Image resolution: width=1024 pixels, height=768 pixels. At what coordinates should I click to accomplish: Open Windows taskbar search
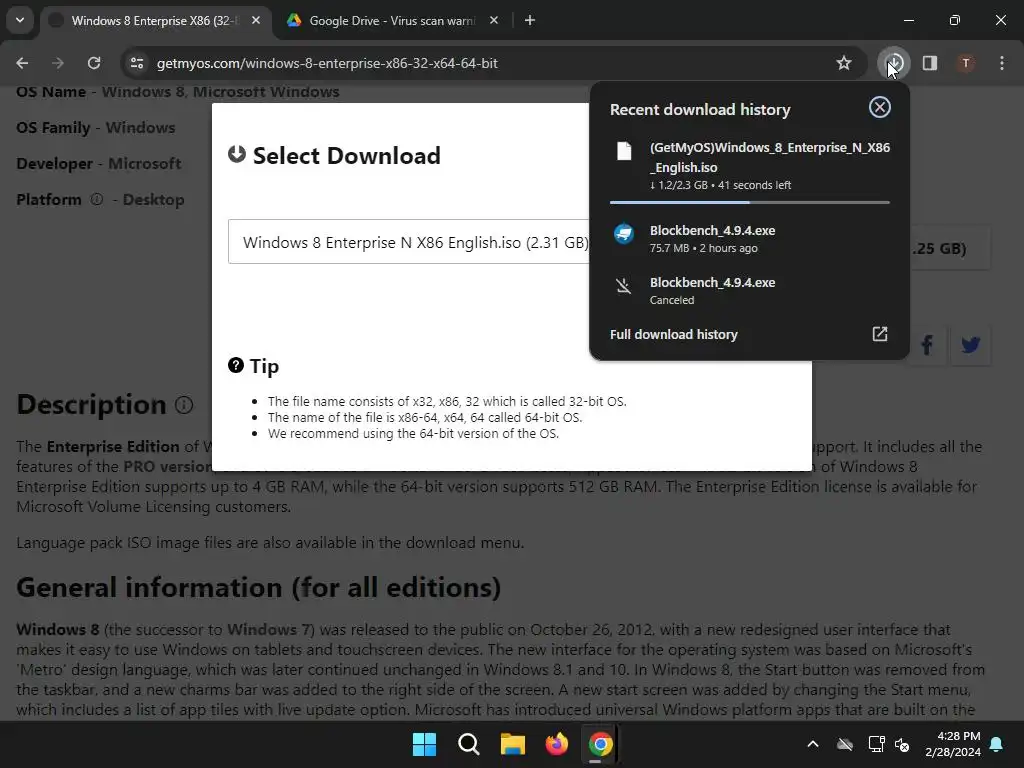468,744
